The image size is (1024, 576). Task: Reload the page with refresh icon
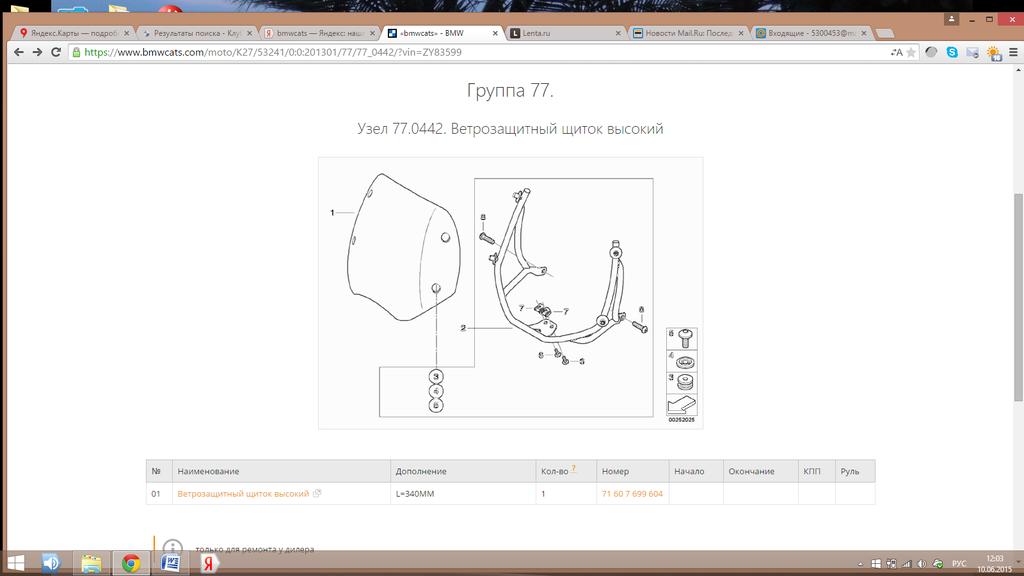(58, 52)
